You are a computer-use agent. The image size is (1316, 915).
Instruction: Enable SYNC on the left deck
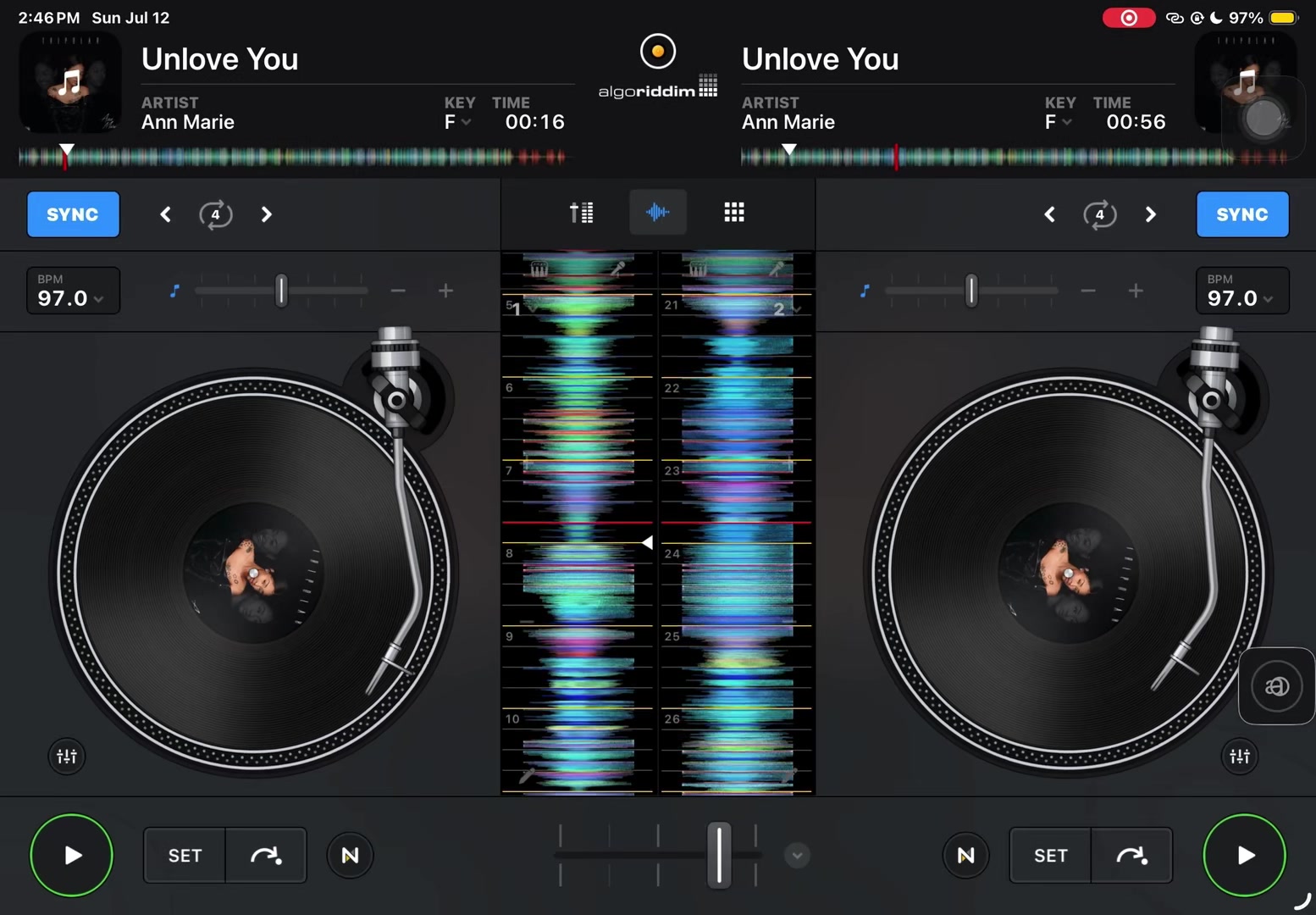pos(73,214)
